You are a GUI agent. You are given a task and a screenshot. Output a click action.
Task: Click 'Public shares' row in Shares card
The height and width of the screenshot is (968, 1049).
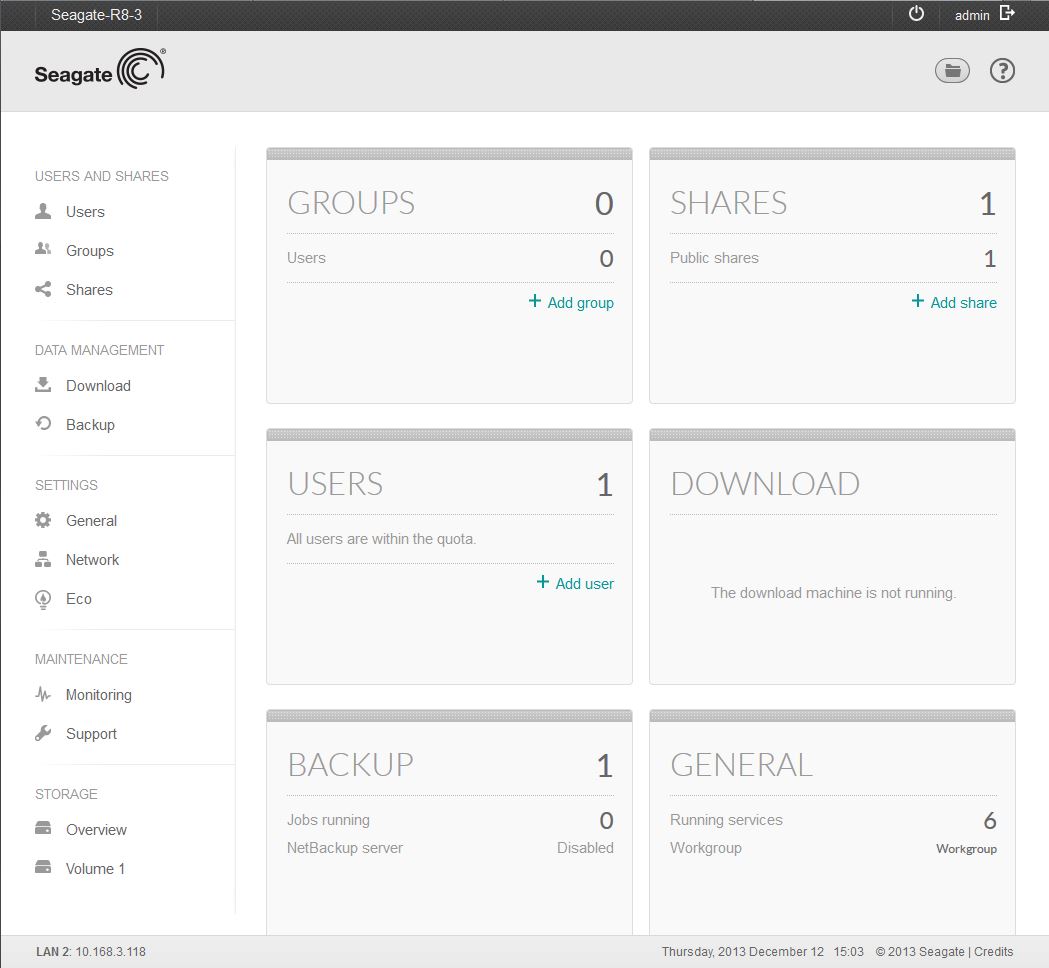[x=833, y=258]
